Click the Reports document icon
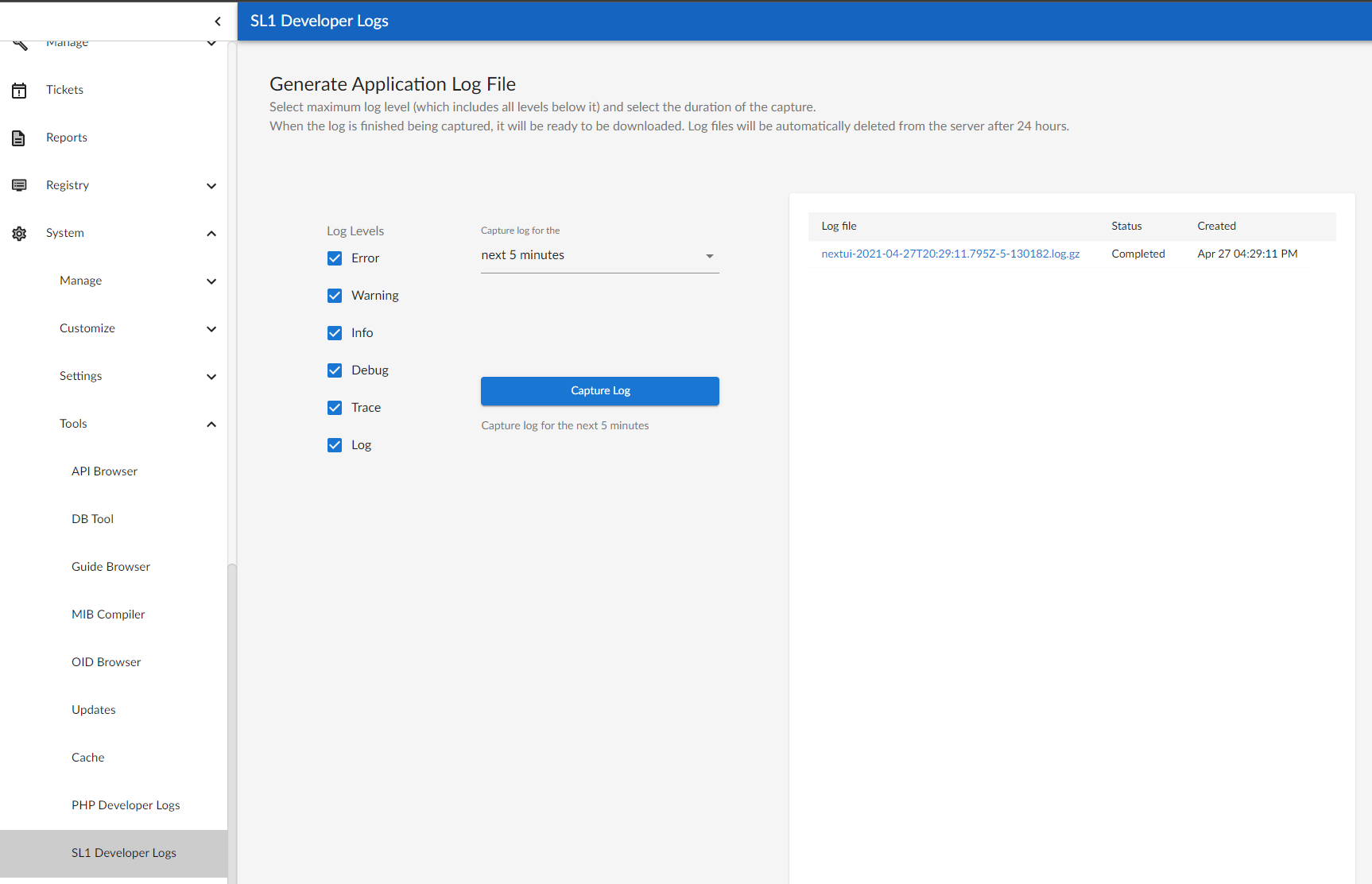1372x884 pixels. pyautogui.click(x=19, y=138)
